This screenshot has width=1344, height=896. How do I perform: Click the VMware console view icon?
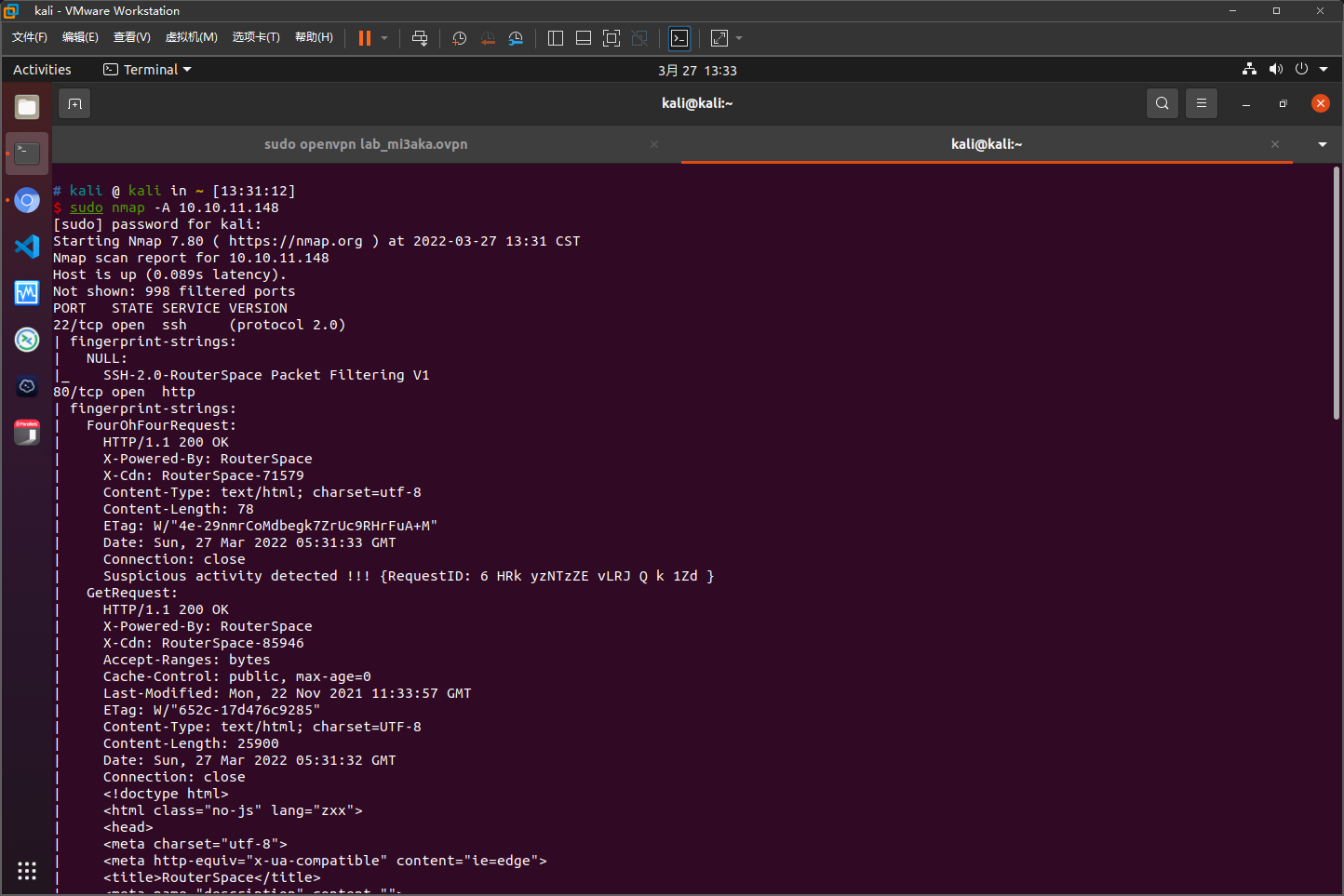click(x=679, y=38)
